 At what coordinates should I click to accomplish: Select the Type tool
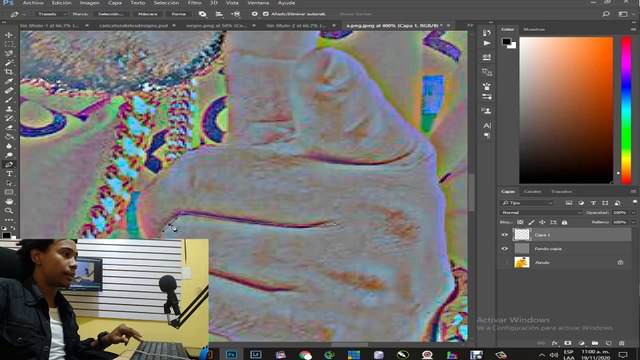[x=9, y=174]
